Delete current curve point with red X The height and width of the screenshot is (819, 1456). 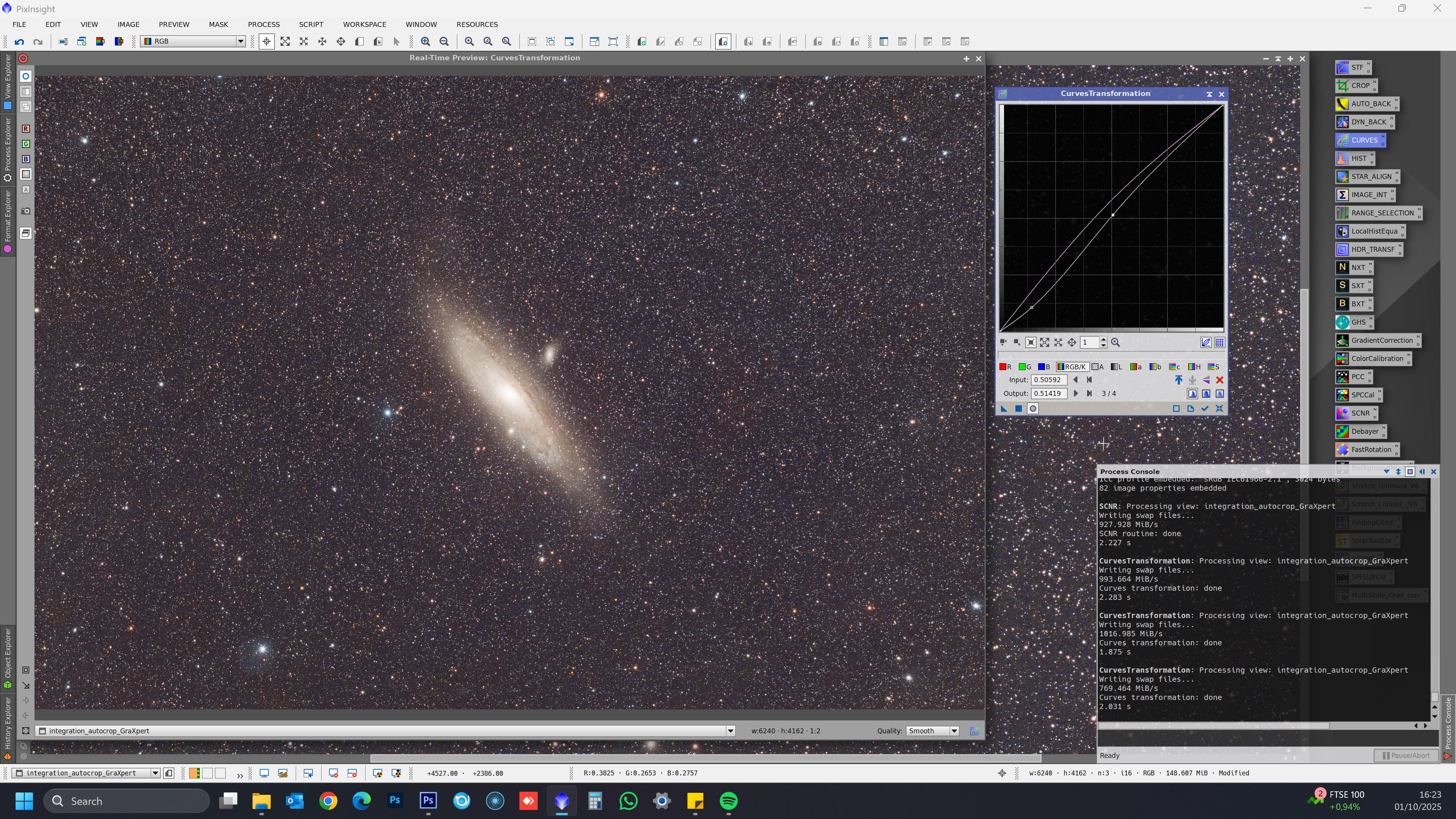tap(1220, 380)
